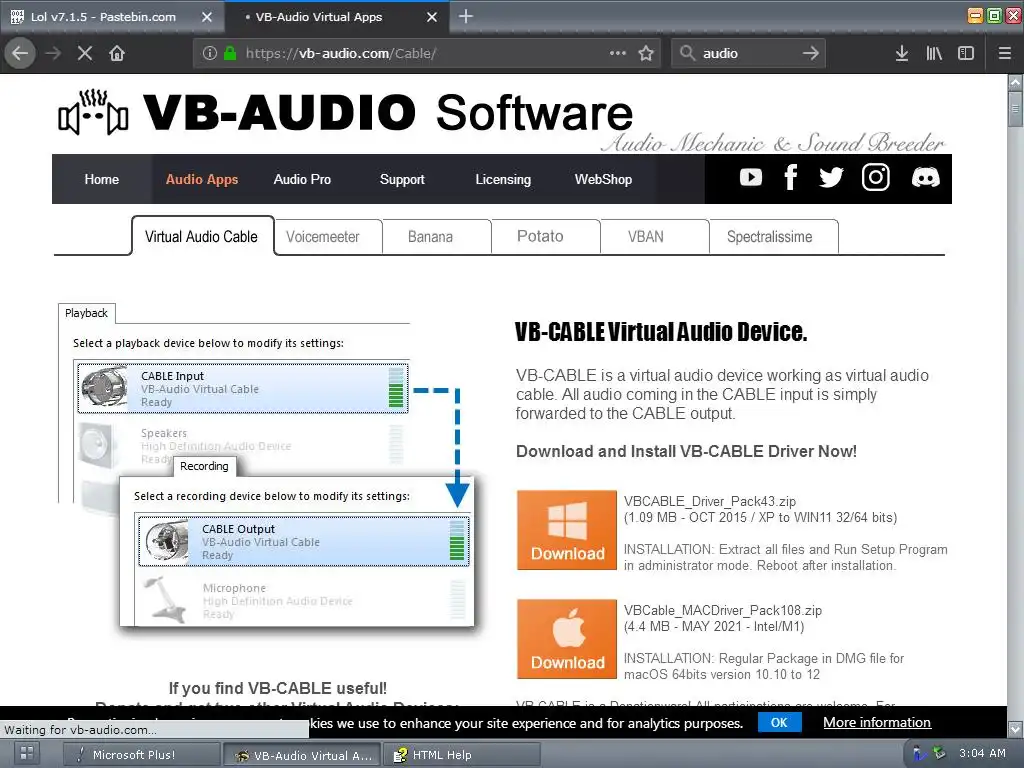Viewport: 1024px width, 768px height.
Task: Open the VB-Audio Discord icon
Action: (925, 177)
